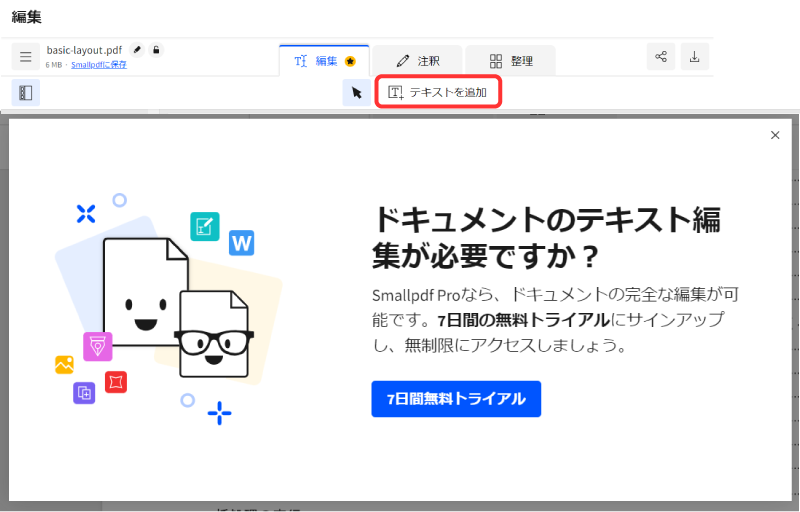800x512 pixels.
Task: Switch to the 注釈 tab
Action: click(417, 61)
